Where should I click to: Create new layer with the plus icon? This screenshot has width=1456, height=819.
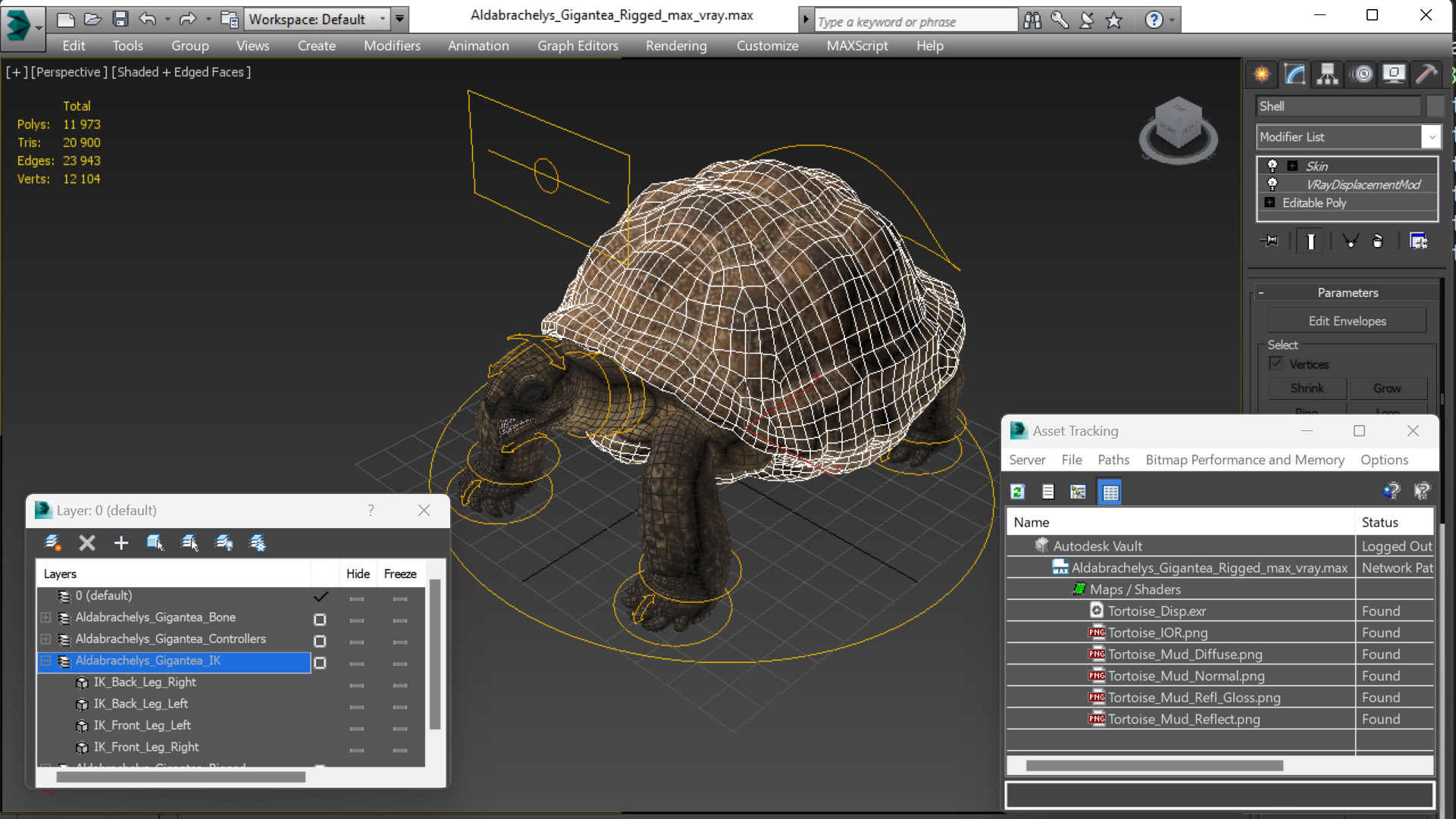(x=121, y=542)
